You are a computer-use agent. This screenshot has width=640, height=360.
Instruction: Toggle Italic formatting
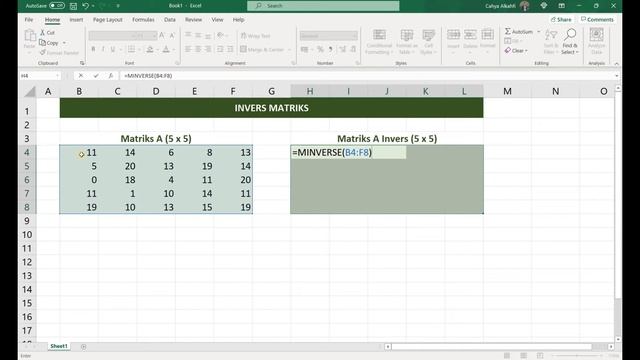click(103, 49)
